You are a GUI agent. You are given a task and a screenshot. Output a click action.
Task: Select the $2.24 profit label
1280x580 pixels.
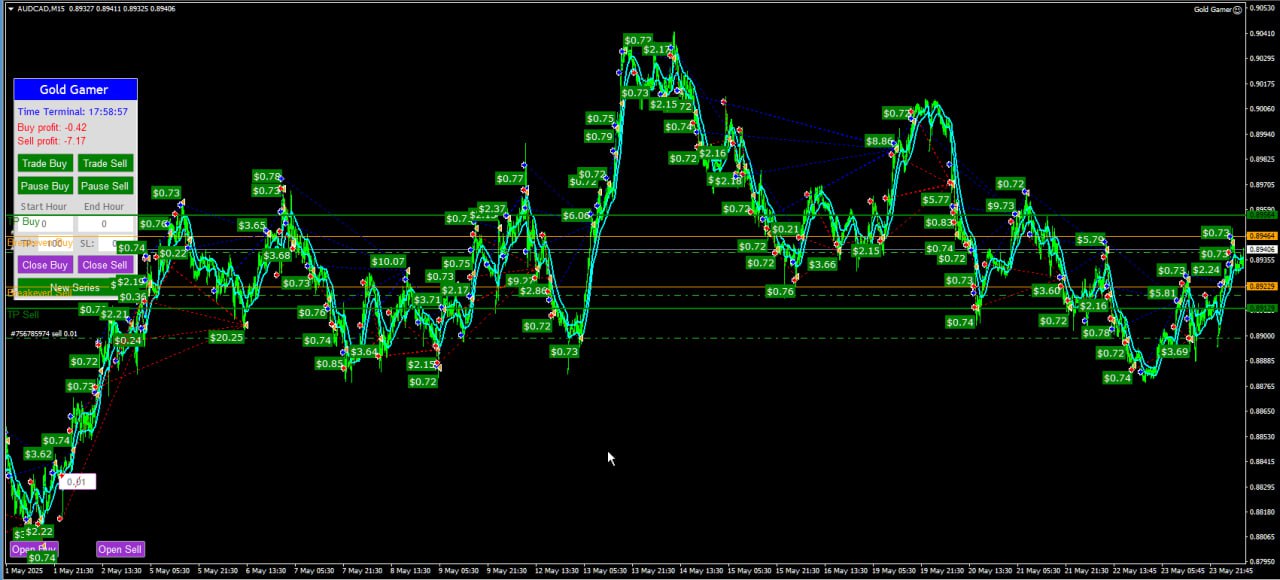[x=1206, y=270]
